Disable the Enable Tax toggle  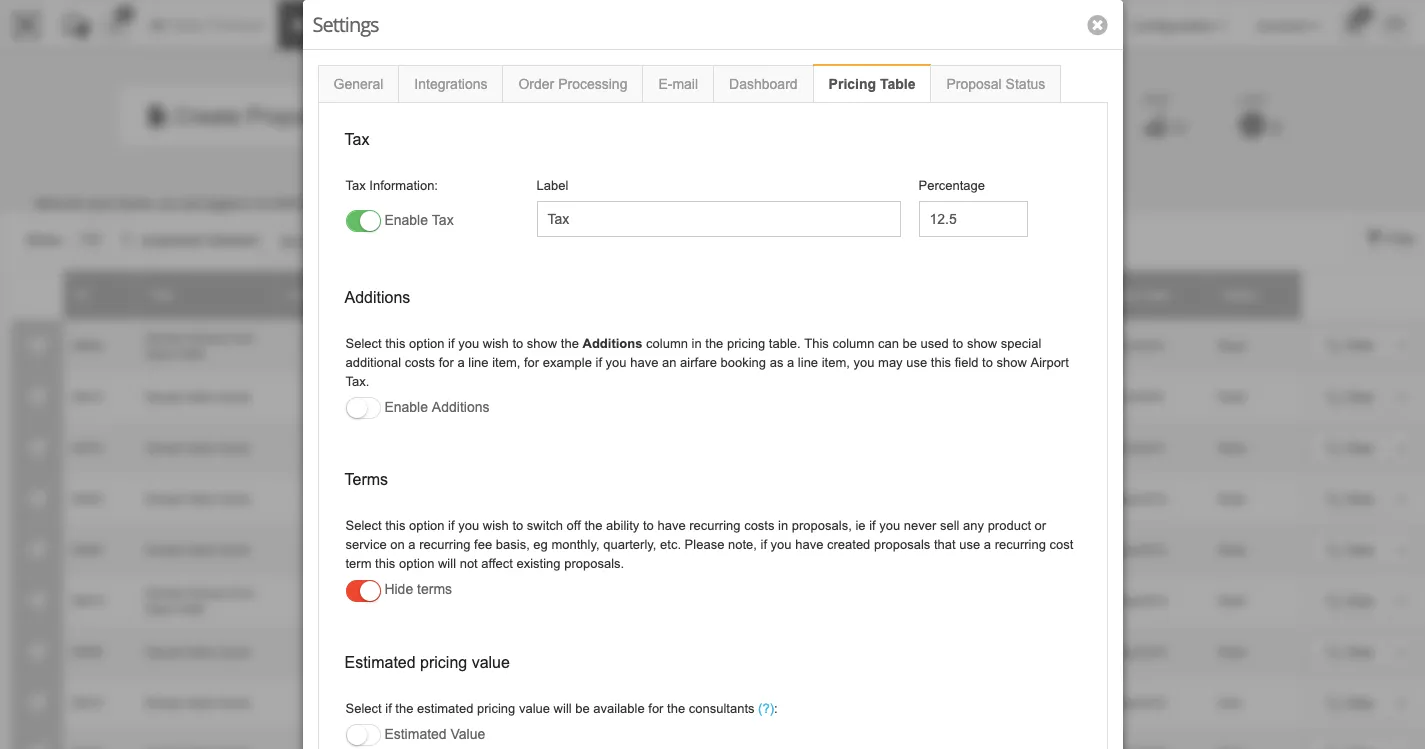point(363,220)
